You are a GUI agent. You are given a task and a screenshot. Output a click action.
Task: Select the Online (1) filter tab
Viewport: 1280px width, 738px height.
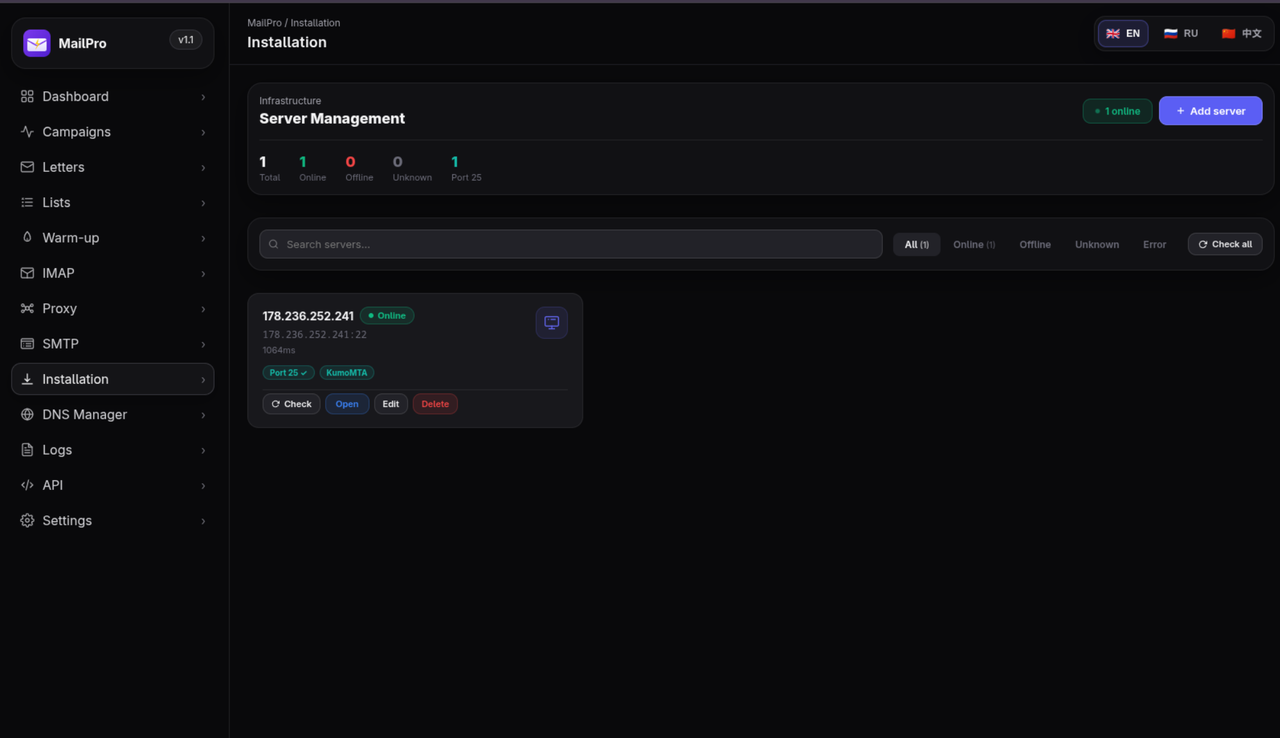pos(973,244)
